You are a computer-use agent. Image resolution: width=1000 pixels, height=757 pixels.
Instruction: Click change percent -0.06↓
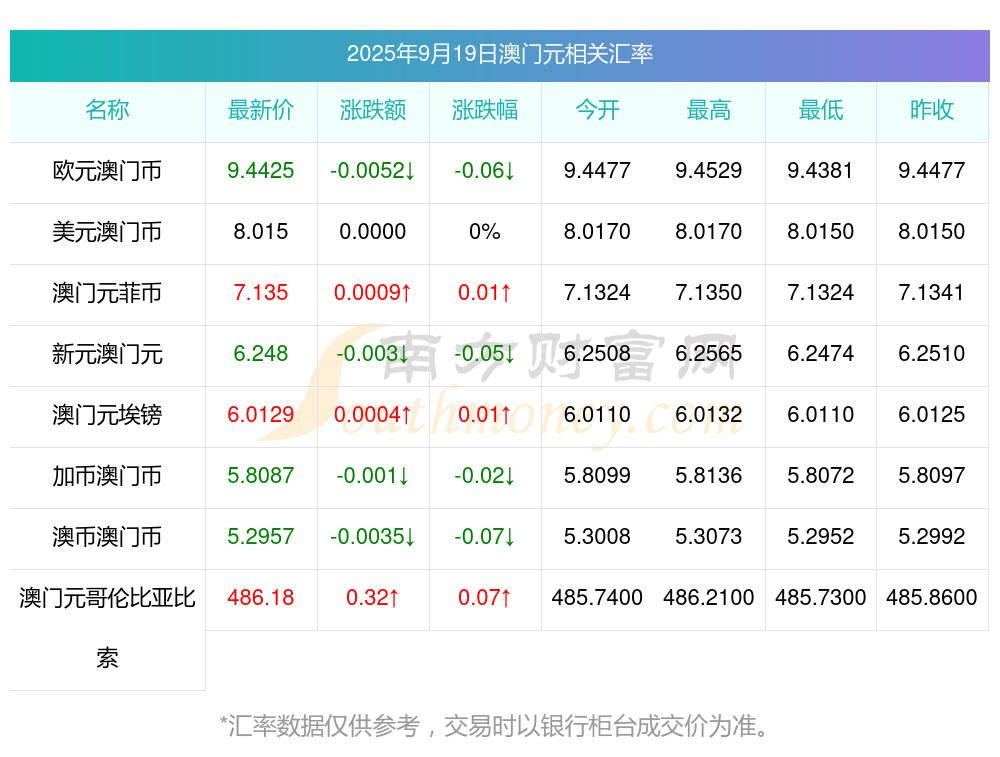[485, 170]
